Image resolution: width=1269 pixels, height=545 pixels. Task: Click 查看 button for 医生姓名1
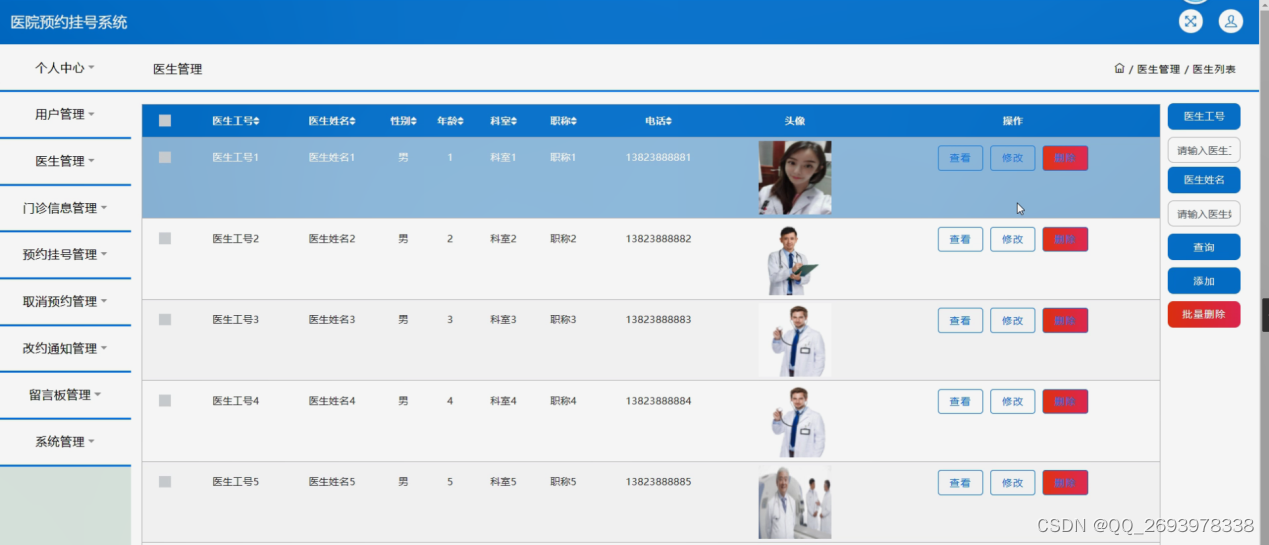point(960,158)
